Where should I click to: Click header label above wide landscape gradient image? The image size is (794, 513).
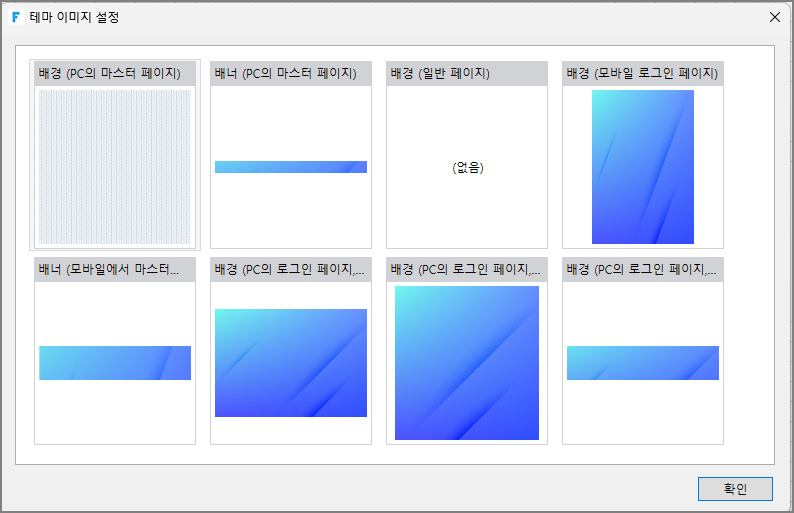click(289, 269)
